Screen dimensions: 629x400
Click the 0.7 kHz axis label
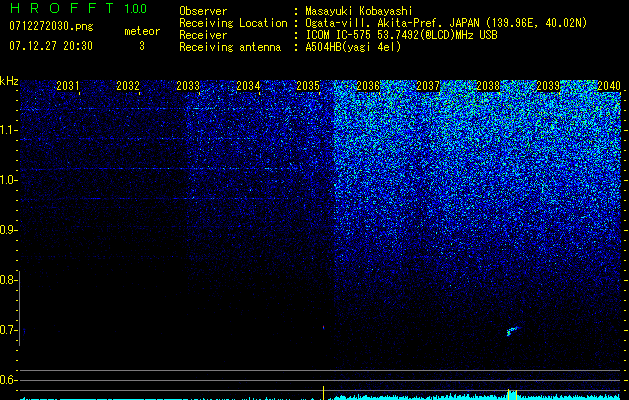tap(8, 330)
